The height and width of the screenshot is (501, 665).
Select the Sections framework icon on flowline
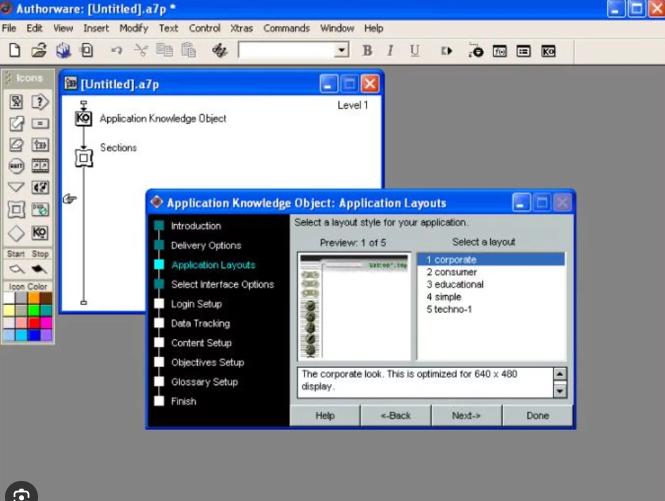[x=84, y=158]
